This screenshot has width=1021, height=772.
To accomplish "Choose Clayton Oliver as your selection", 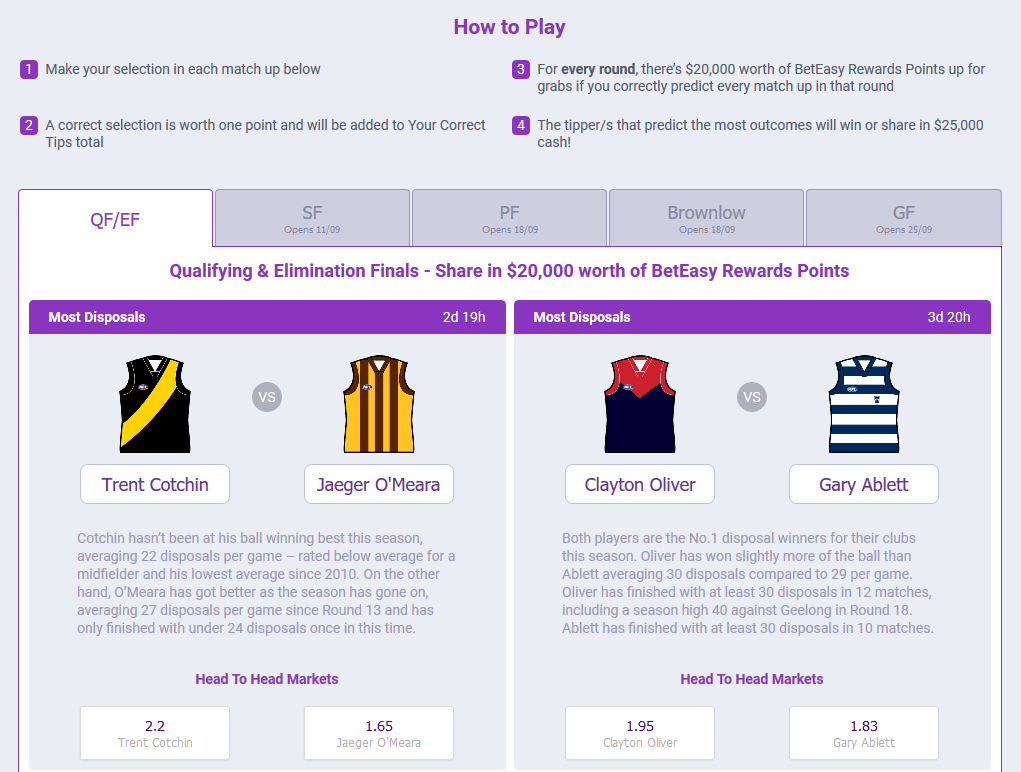I will pos(640,484).
